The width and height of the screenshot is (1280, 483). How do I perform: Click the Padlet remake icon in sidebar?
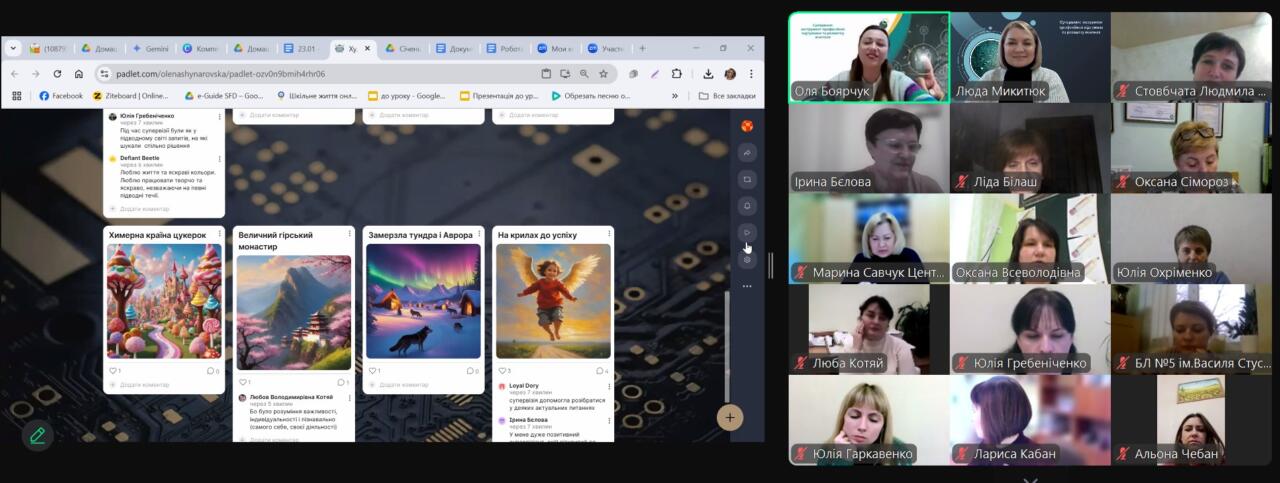click(747, 180)
